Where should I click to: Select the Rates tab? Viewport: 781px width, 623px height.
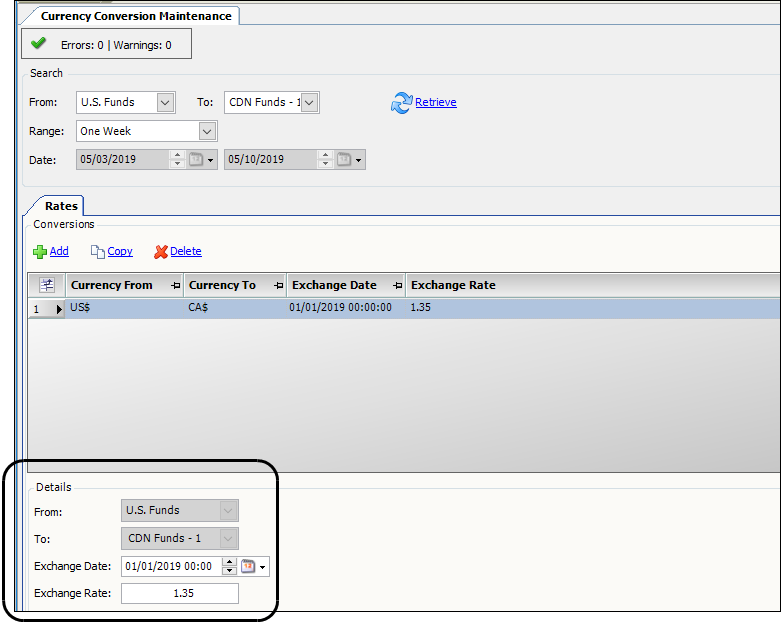61,206
